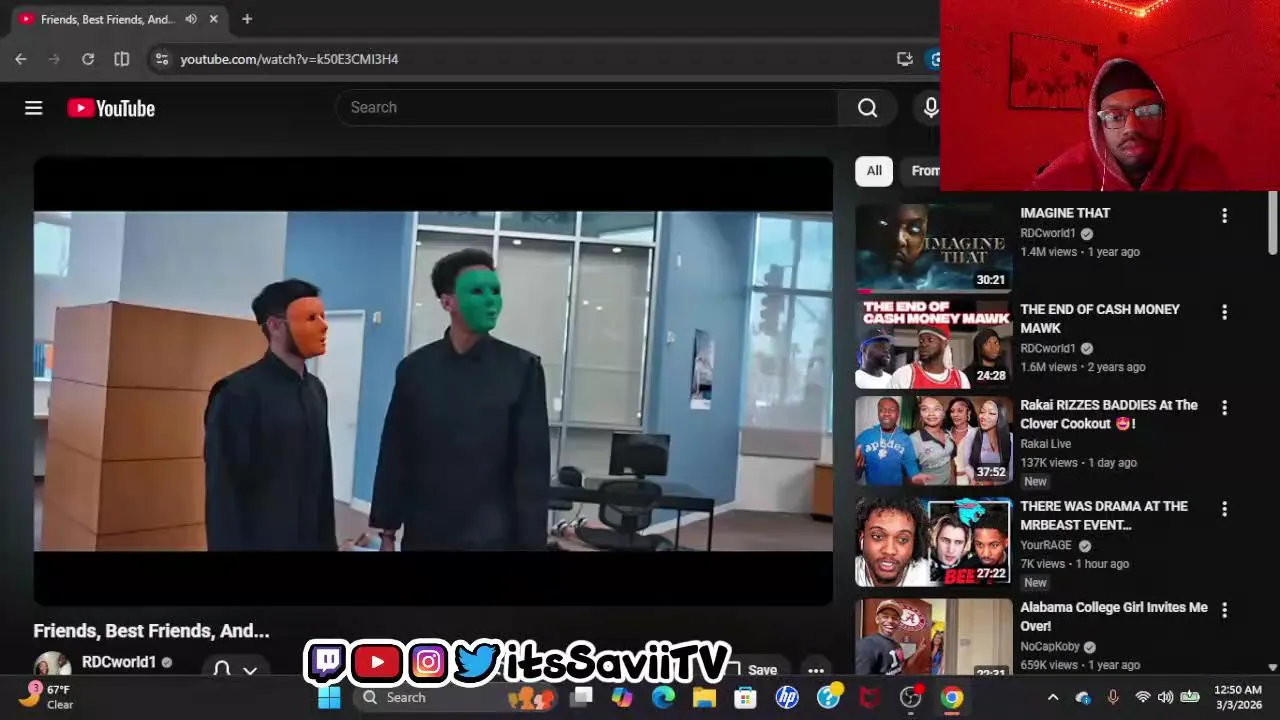Open a new browser tab
Screen dimensions: 1280x720
pos(247,19)
